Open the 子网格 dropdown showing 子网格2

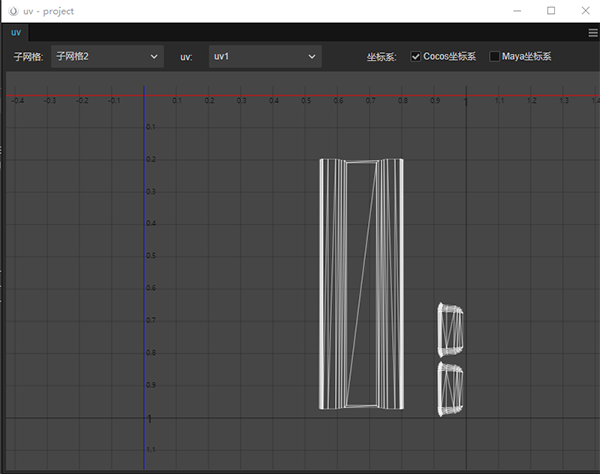click(x=107, y=57)
